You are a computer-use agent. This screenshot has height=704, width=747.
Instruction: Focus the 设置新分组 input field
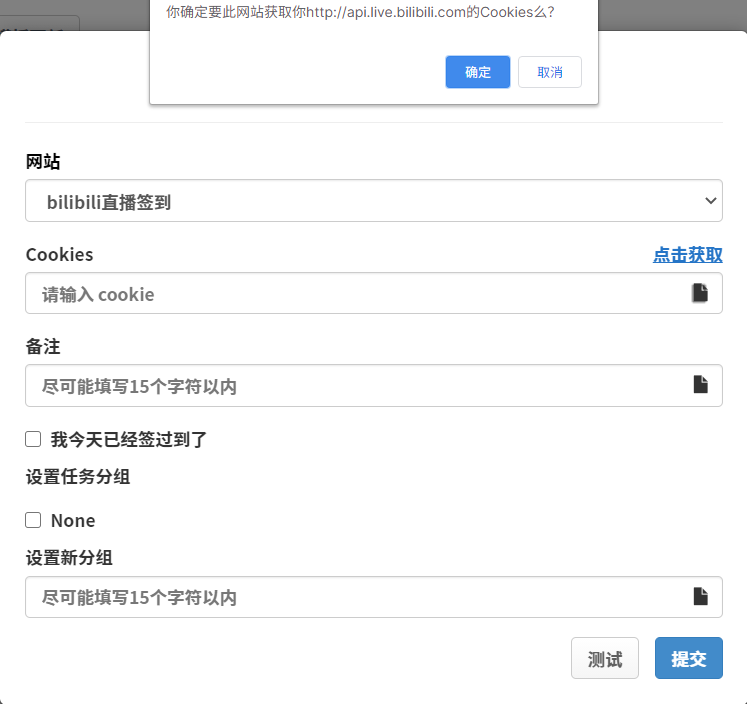[360, 597]
